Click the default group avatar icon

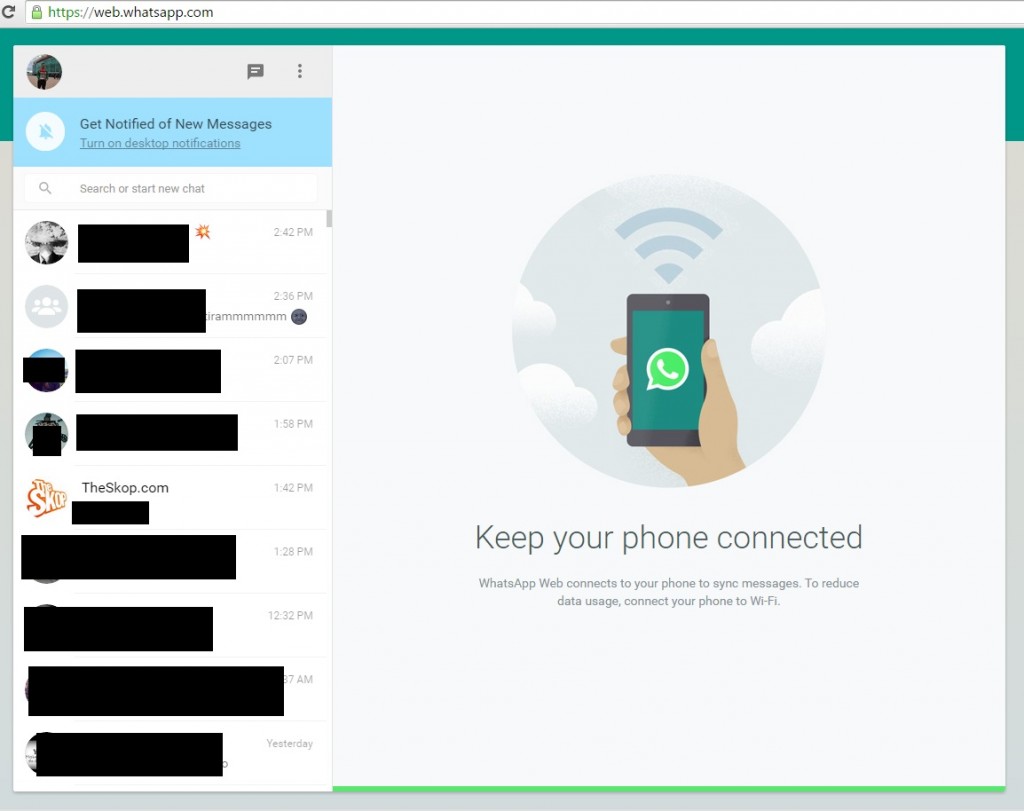(46, 306)
